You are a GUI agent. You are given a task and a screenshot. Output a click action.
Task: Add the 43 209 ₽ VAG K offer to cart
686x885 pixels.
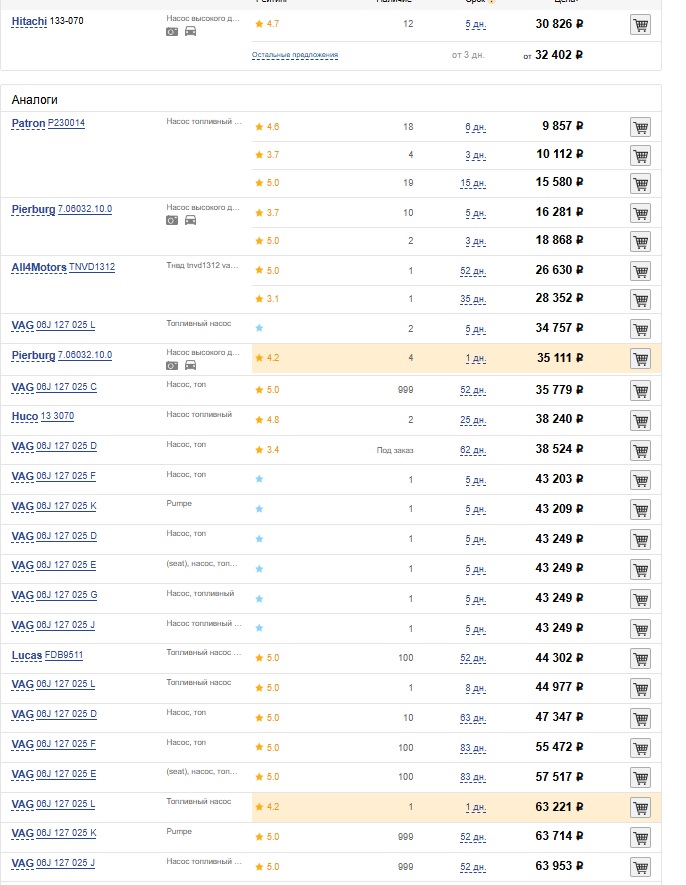click(x=640, y=510)
